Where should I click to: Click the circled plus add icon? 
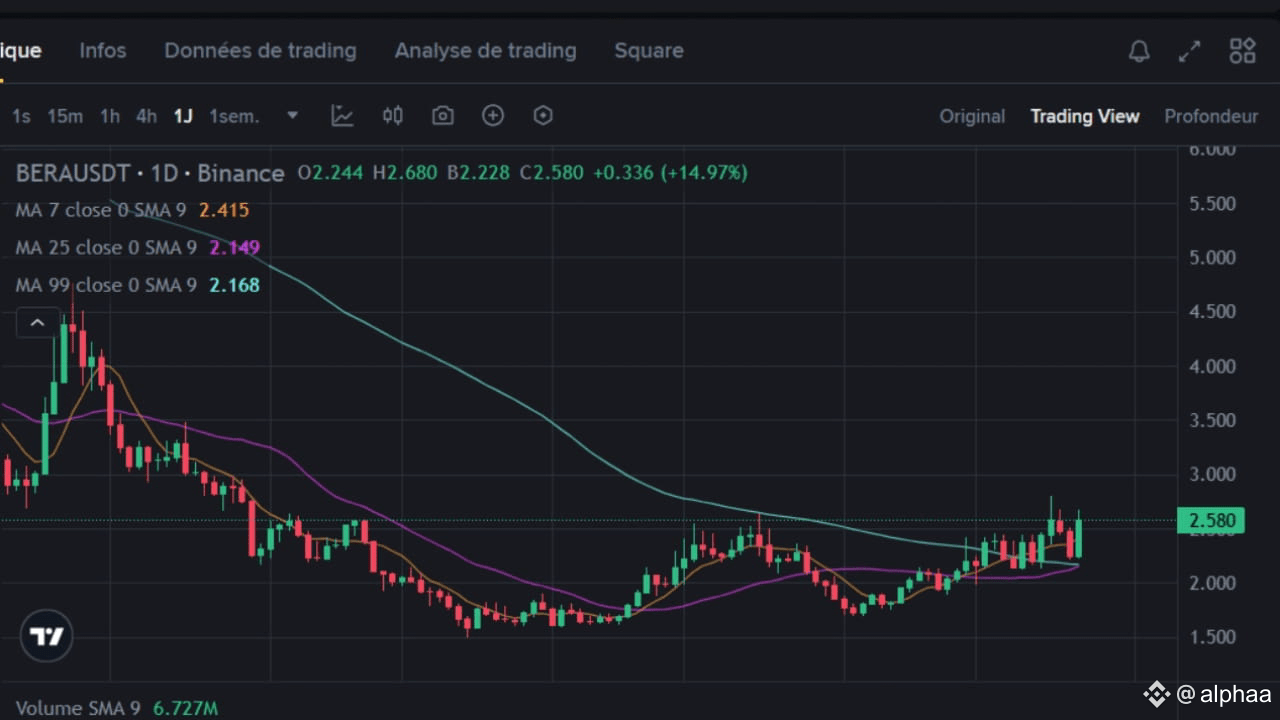(493, 116)
